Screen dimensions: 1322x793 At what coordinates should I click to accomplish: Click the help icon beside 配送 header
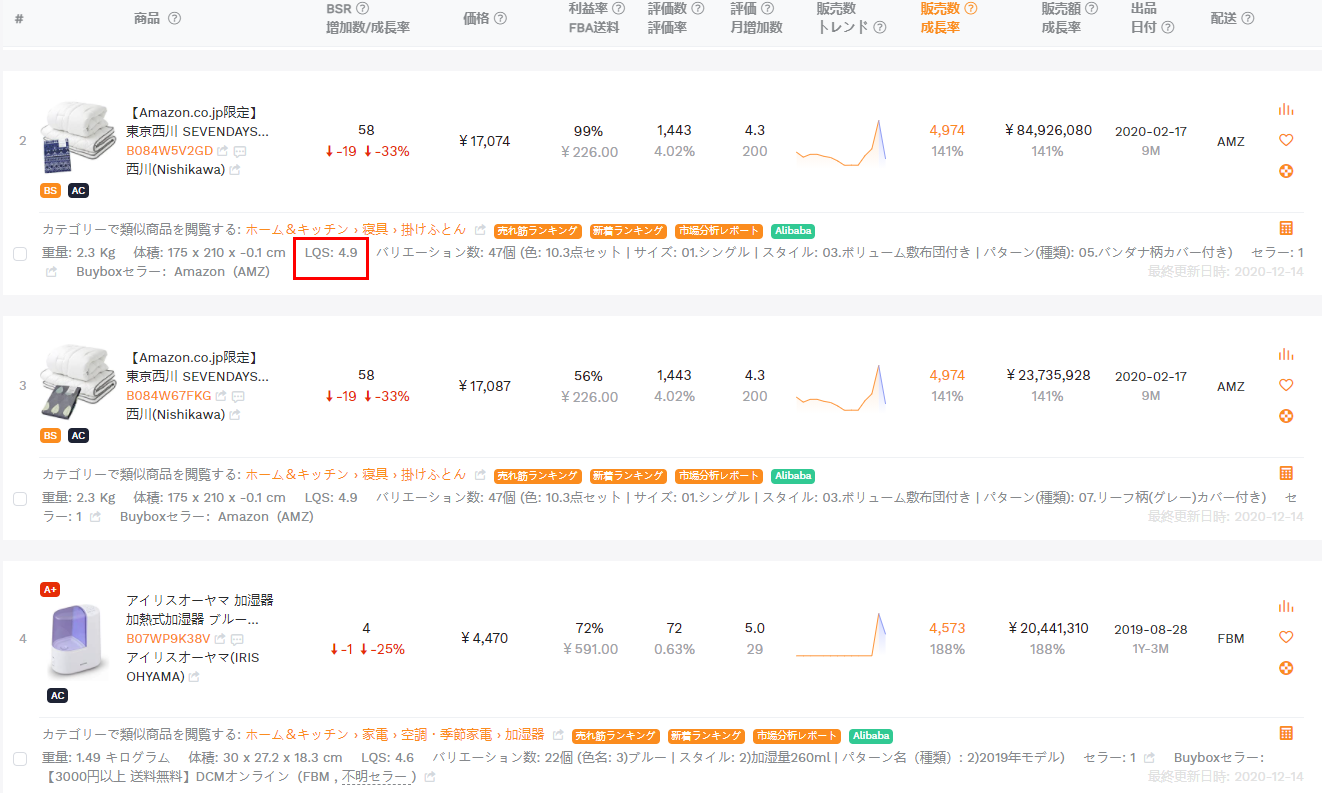coord(1247,18)
